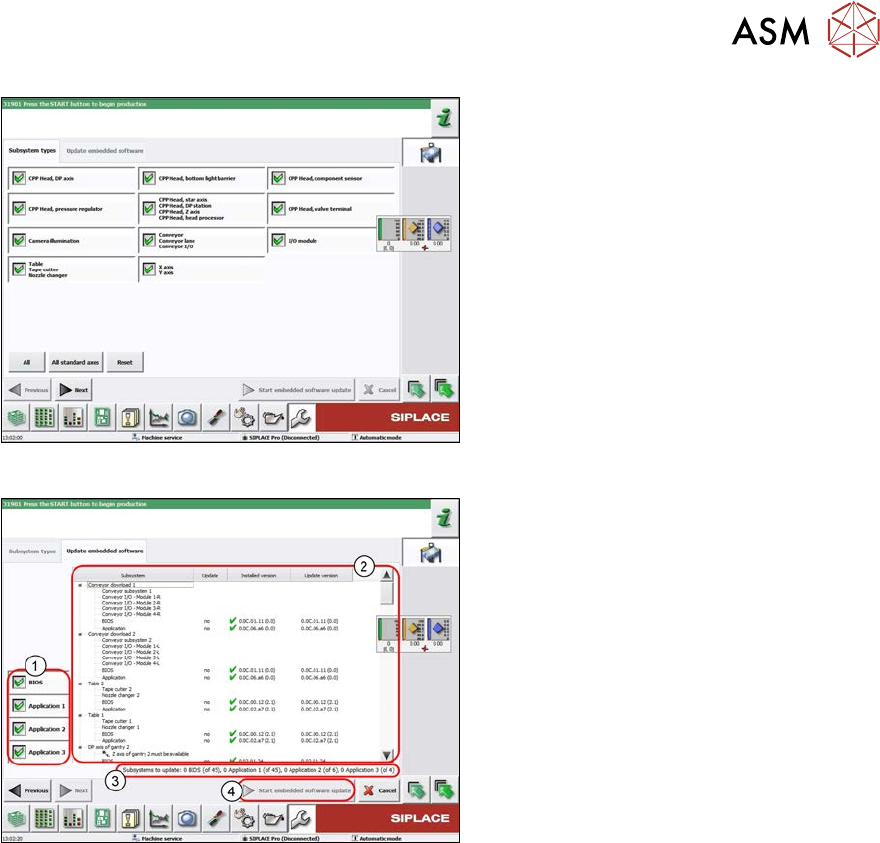This screenshot has width=880, height=843.
Task: Click the gears settings icon in the bottom toolbar
Action: (245, 819)
